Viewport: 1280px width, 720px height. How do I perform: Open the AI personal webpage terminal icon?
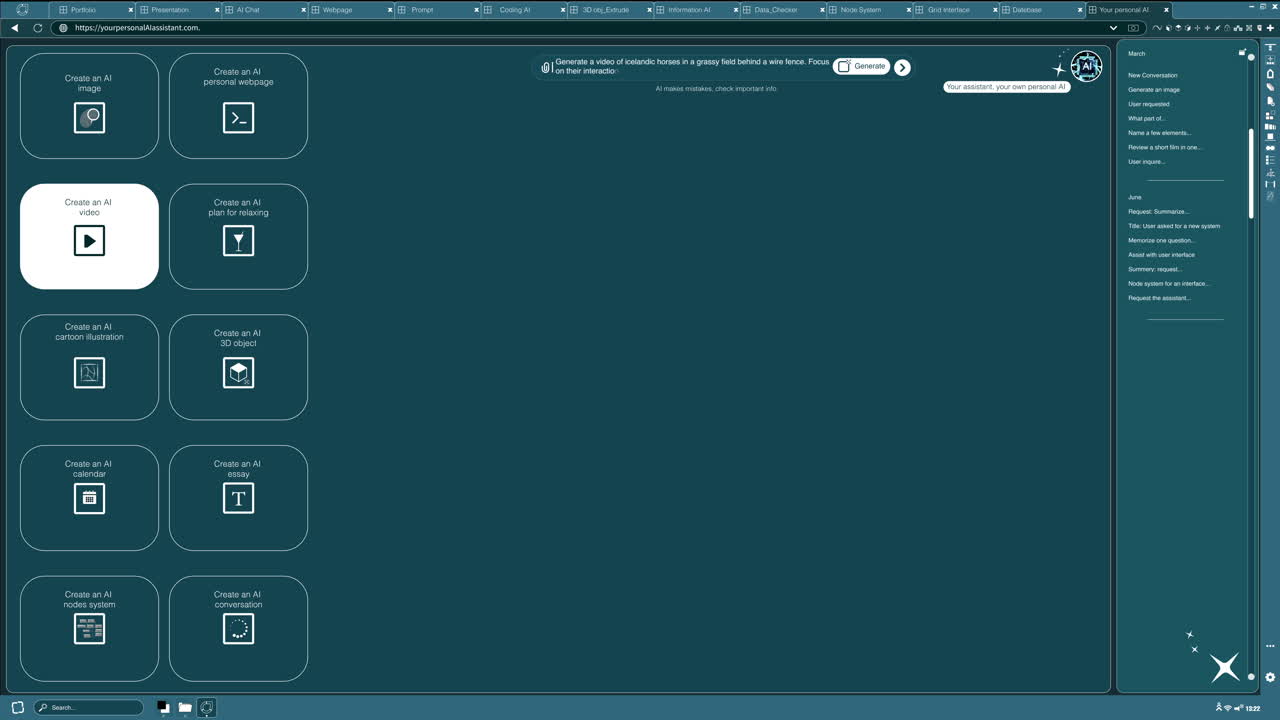click(x=238, y=118)
